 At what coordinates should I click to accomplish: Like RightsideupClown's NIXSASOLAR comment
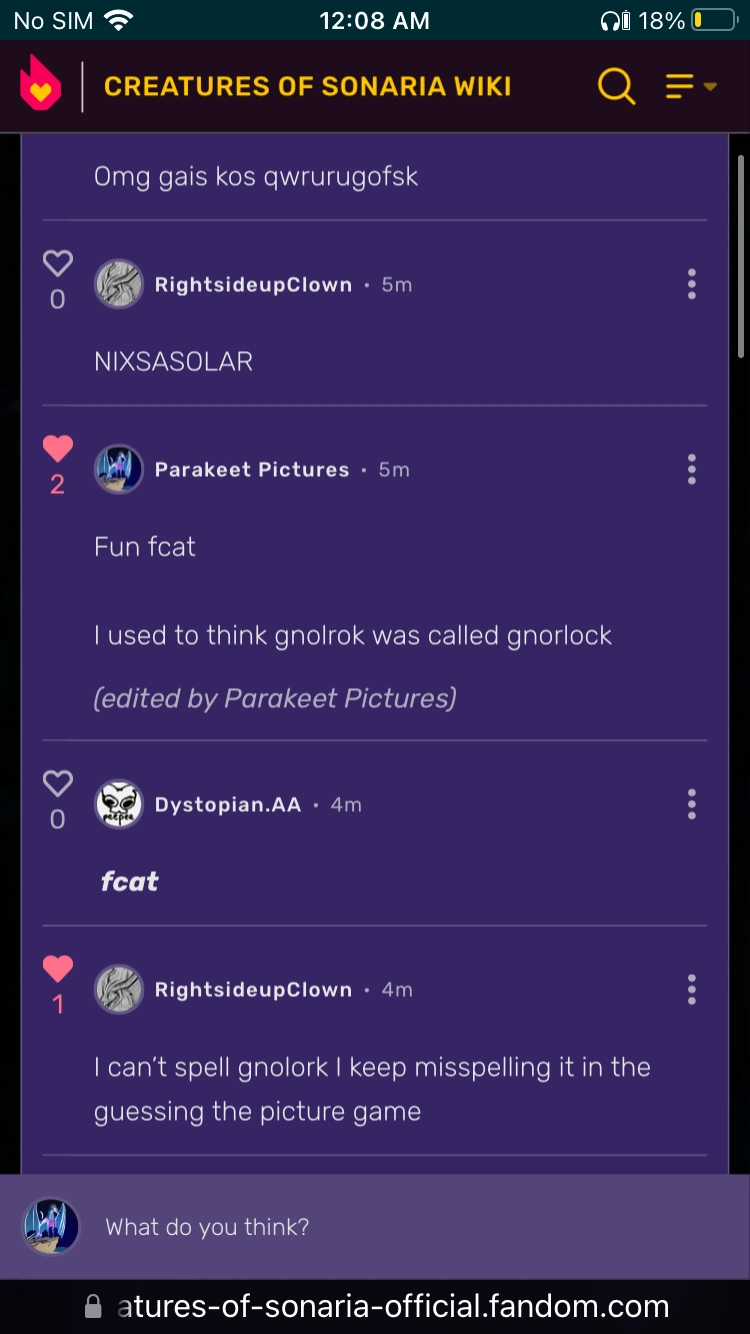58,264
